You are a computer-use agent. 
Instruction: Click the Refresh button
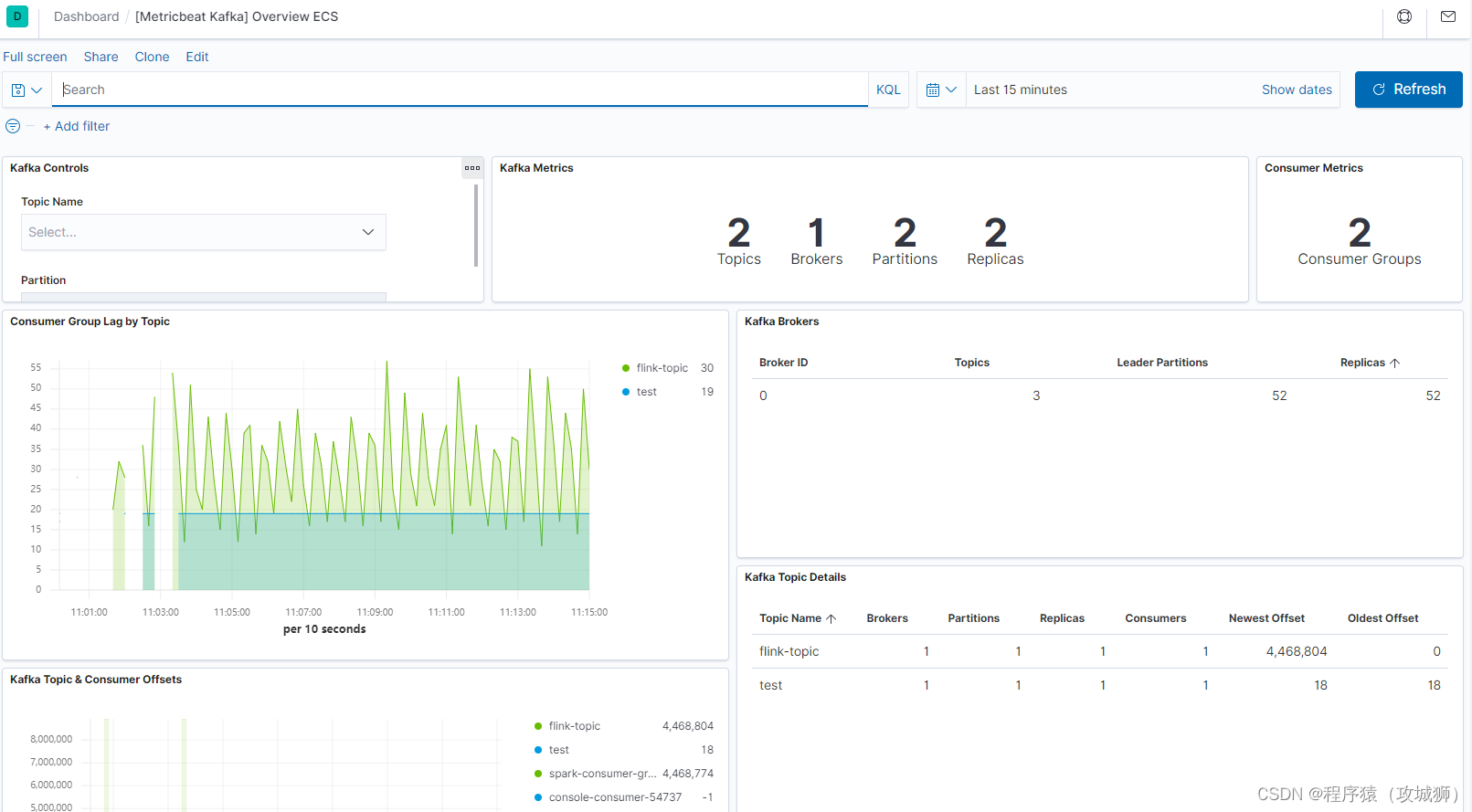coord(1408,90)
